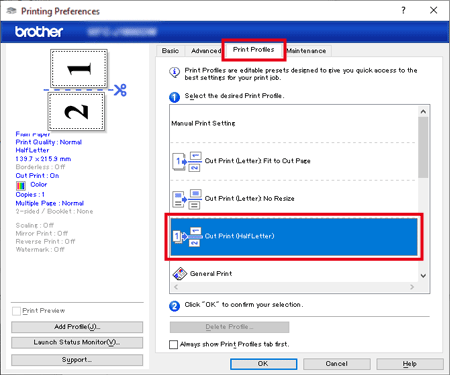Close the Printing Preferences dialog
Viewport: 450px width, 375px height.
(433, 10)
